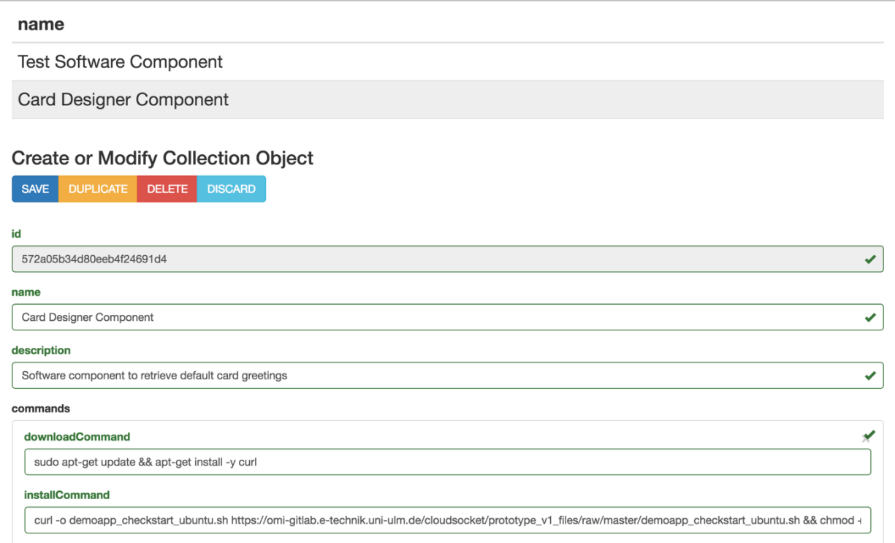Click the validation checkmark in the description field

(870, 376)
